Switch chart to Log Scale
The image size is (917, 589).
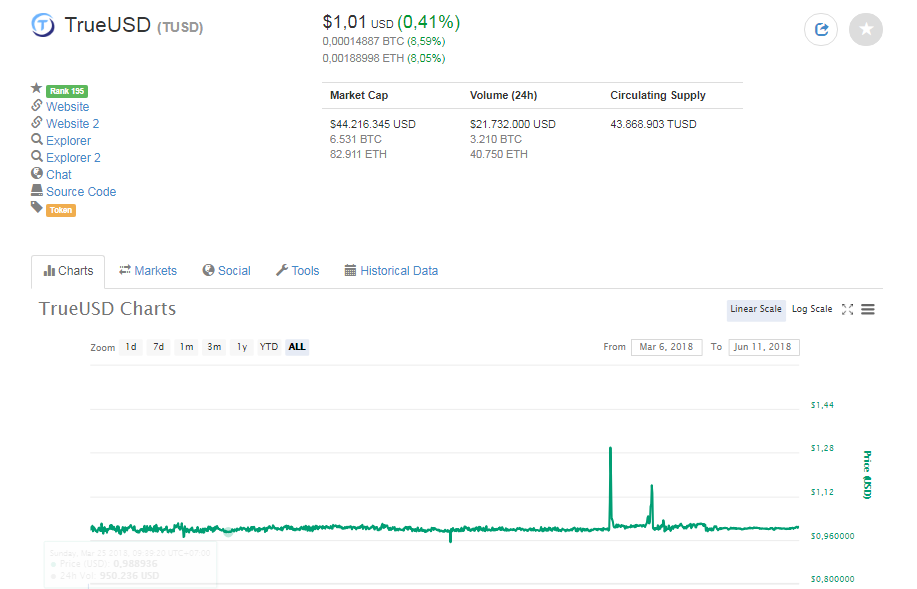pos(812,309)
